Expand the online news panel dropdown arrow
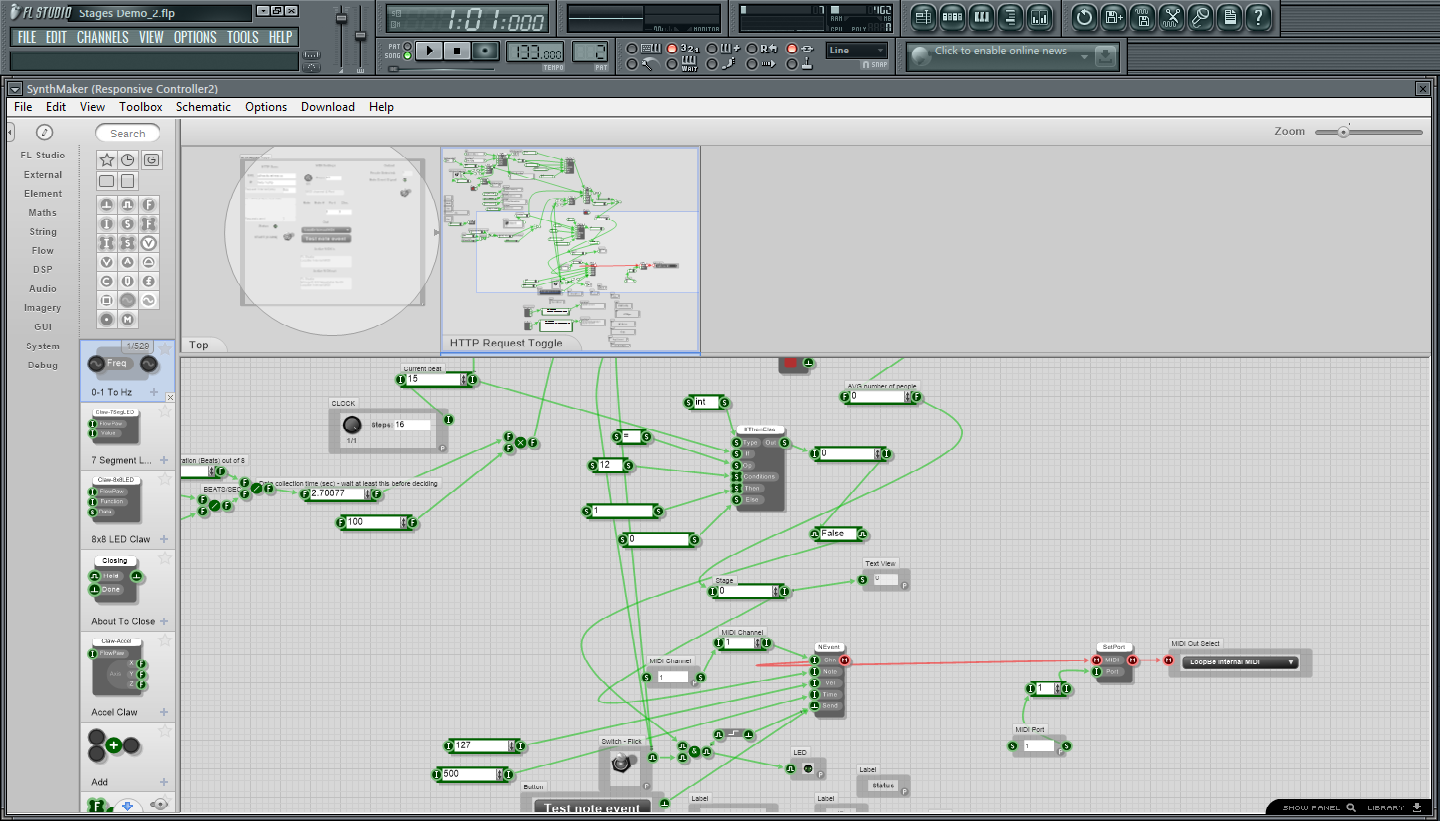Image resolution: width=1440 pixels, height=821 pixels. click(x=1085, y=57)
